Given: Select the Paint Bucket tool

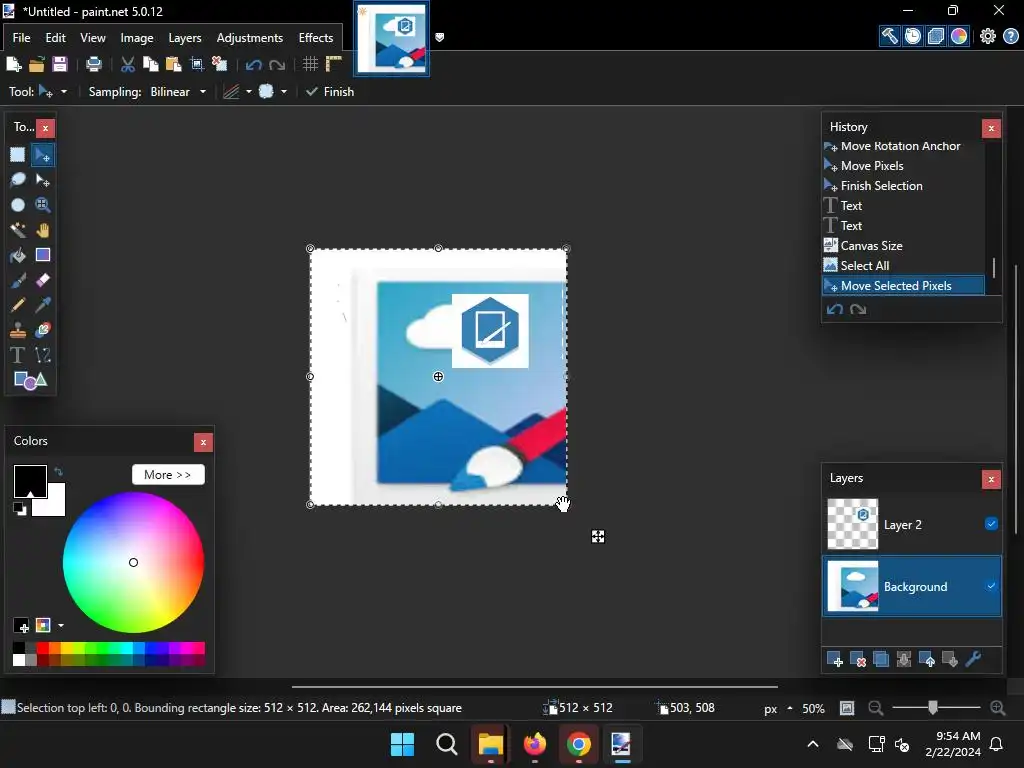Looking at the screenshot, I should (18, 255).
